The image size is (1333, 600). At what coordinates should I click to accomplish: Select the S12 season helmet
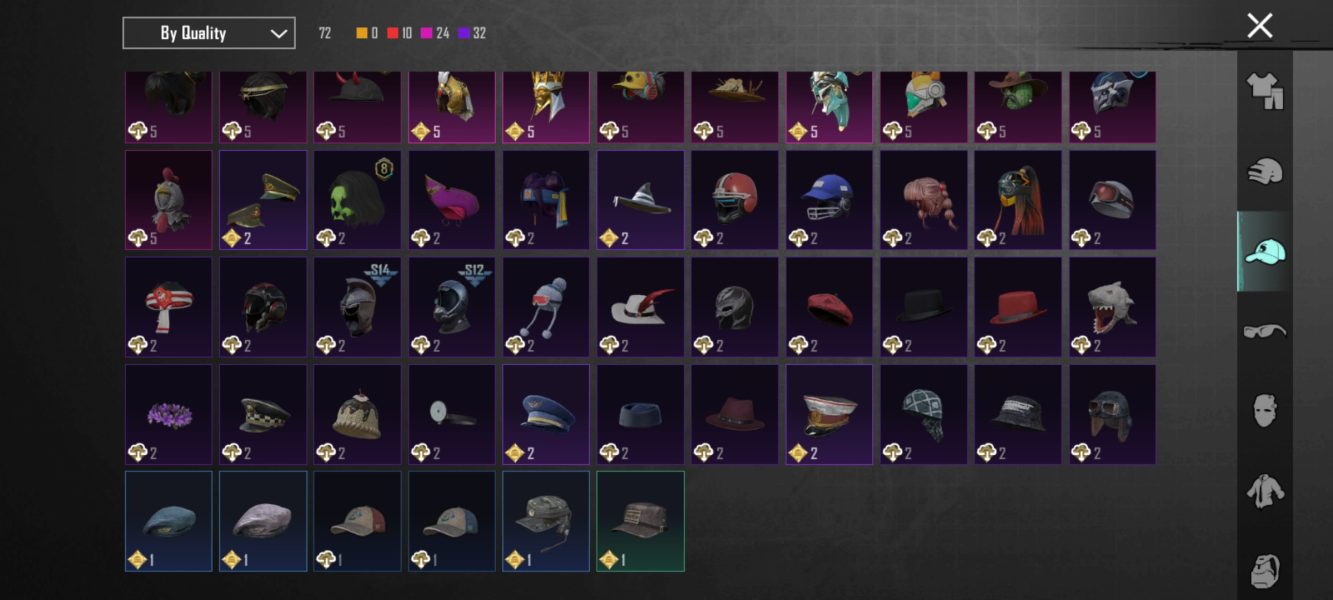point(451,307)
